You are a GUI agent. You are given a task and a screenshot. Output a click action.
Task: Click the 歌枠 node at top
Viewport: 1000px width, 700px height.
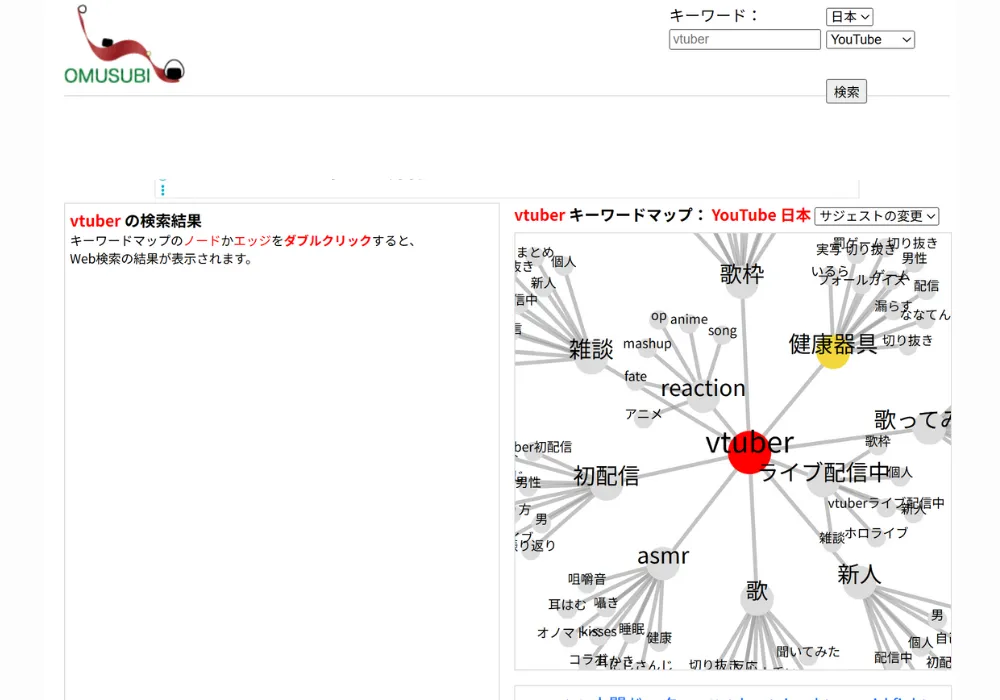point(741,279)
